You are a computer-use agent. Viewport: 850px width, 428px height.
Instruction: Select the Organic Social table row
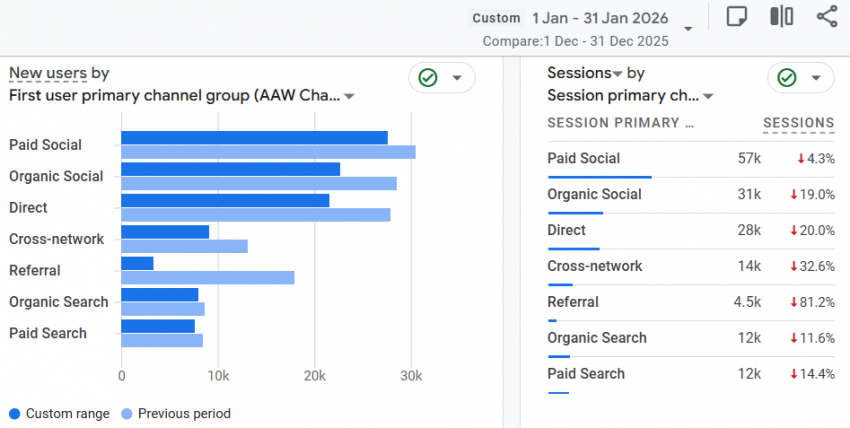pos(594,194)
